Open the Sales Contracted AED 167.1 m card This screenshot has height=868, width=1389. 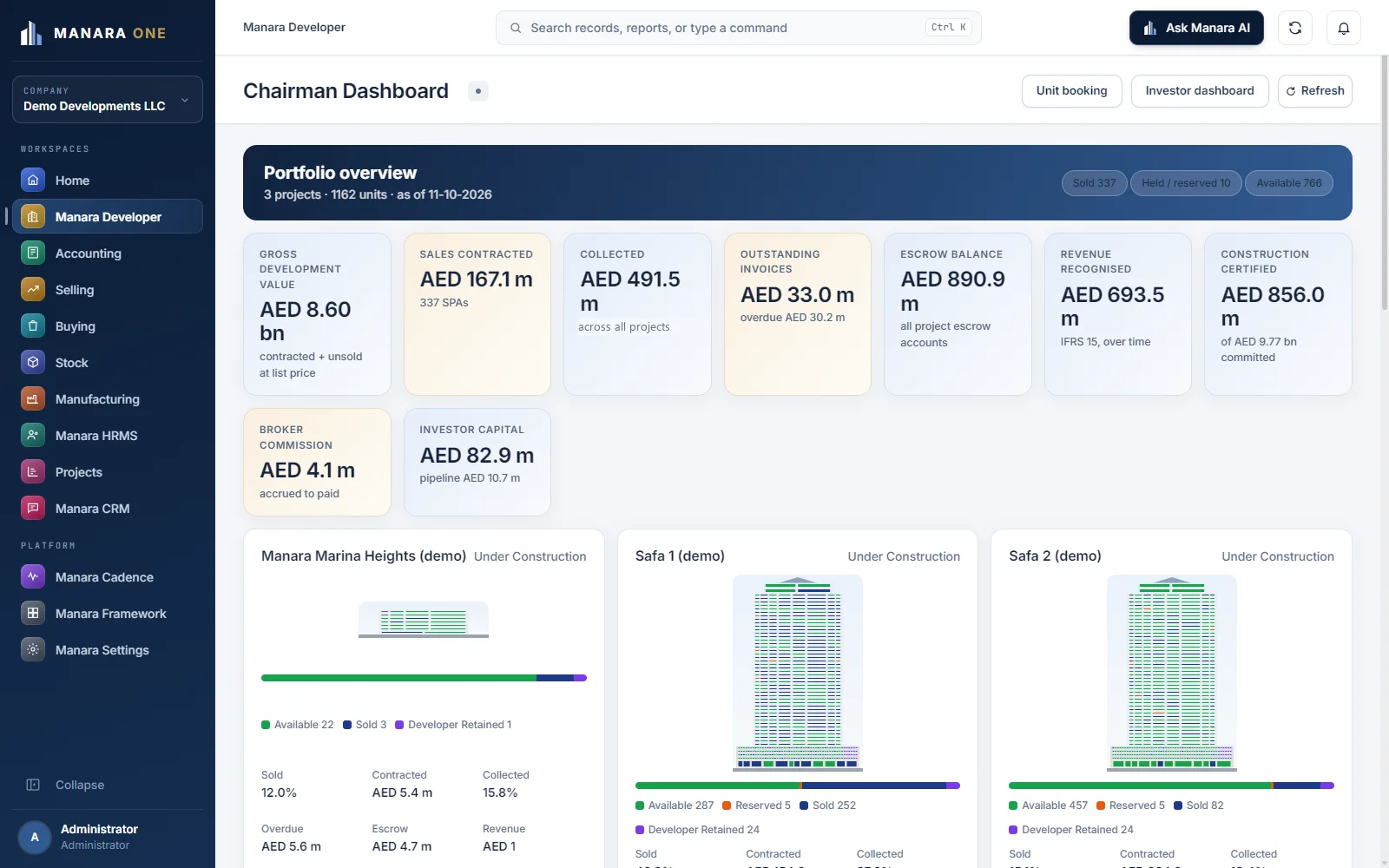[x=477, y=314]
